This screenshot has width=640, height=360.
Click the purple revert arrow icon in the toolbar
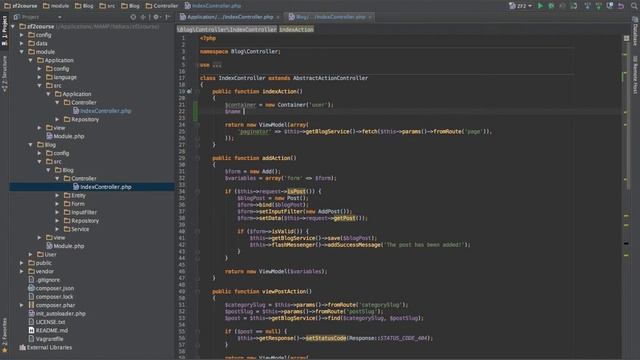pos(620,6)
